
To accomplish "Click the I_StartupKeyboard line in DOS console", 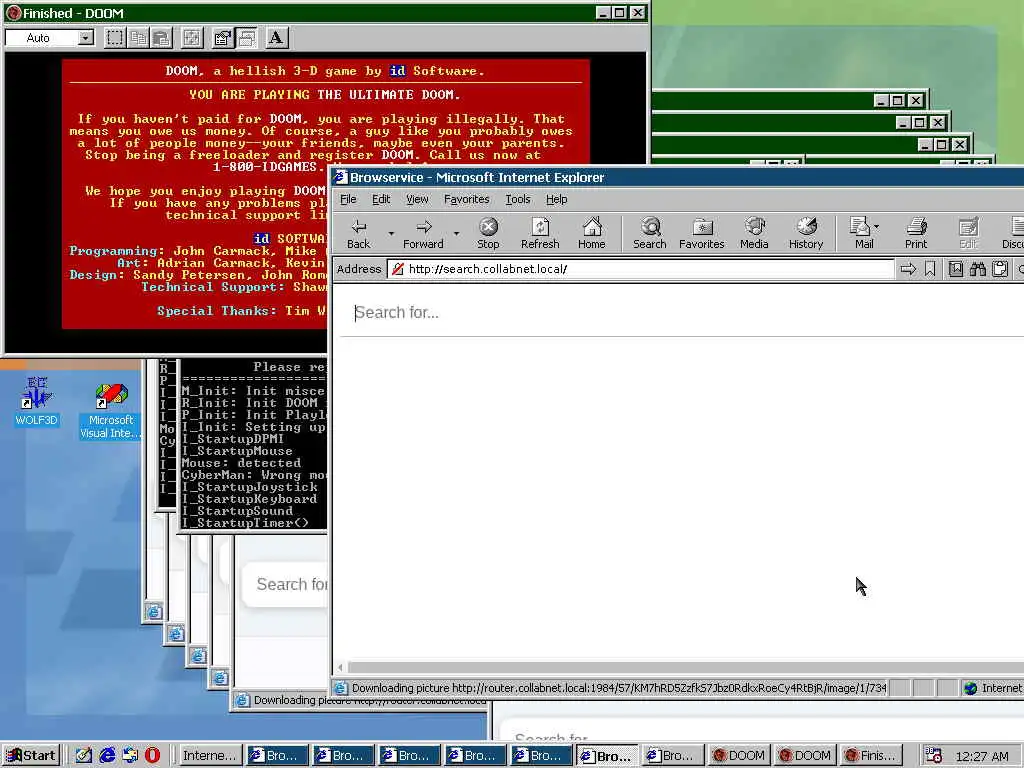I will tap(249, 499).
